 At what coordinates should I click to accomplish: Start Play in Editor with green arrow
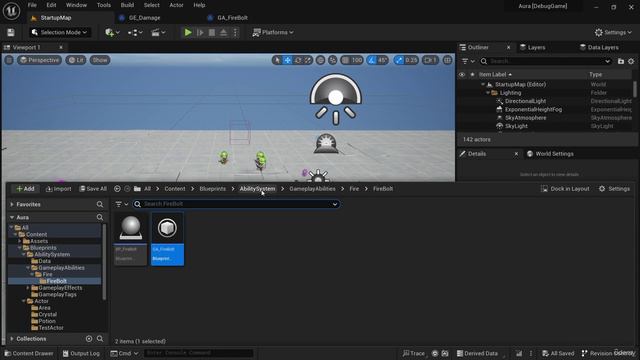pyautogui.click(x=188, y=32)
